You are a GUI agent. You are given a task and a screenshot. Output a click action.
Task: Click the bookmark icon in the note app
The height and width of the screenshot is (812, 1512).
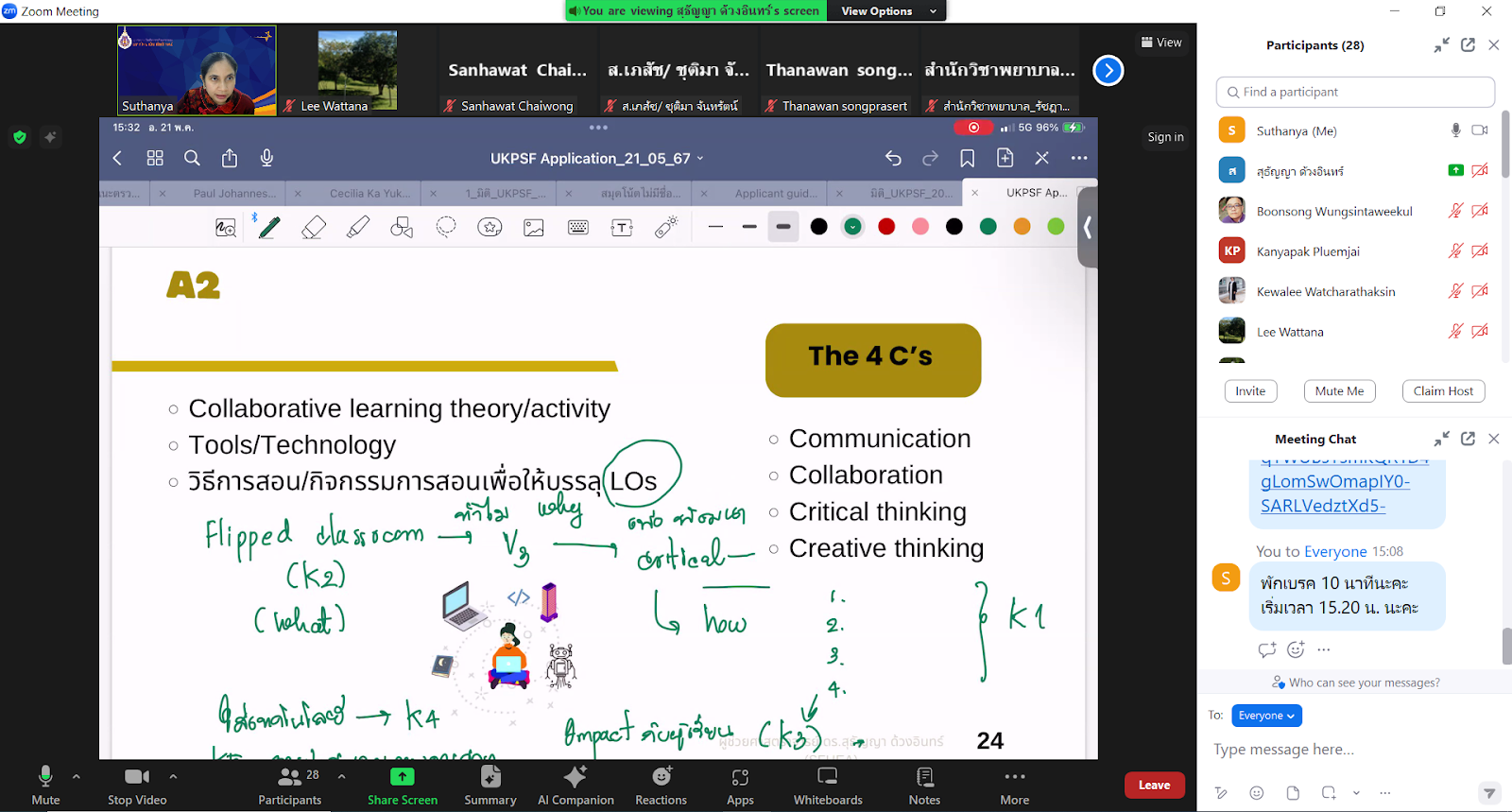click(968, 158)
